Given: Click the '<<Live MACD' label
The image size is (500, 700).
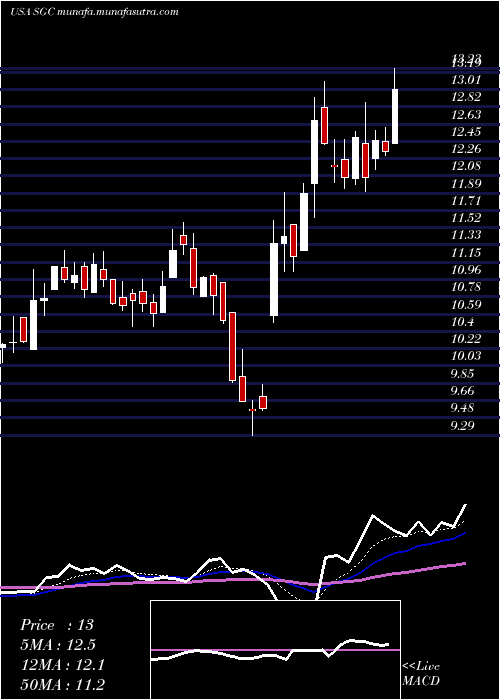Looking at the screenshot, I should (421, 674).
